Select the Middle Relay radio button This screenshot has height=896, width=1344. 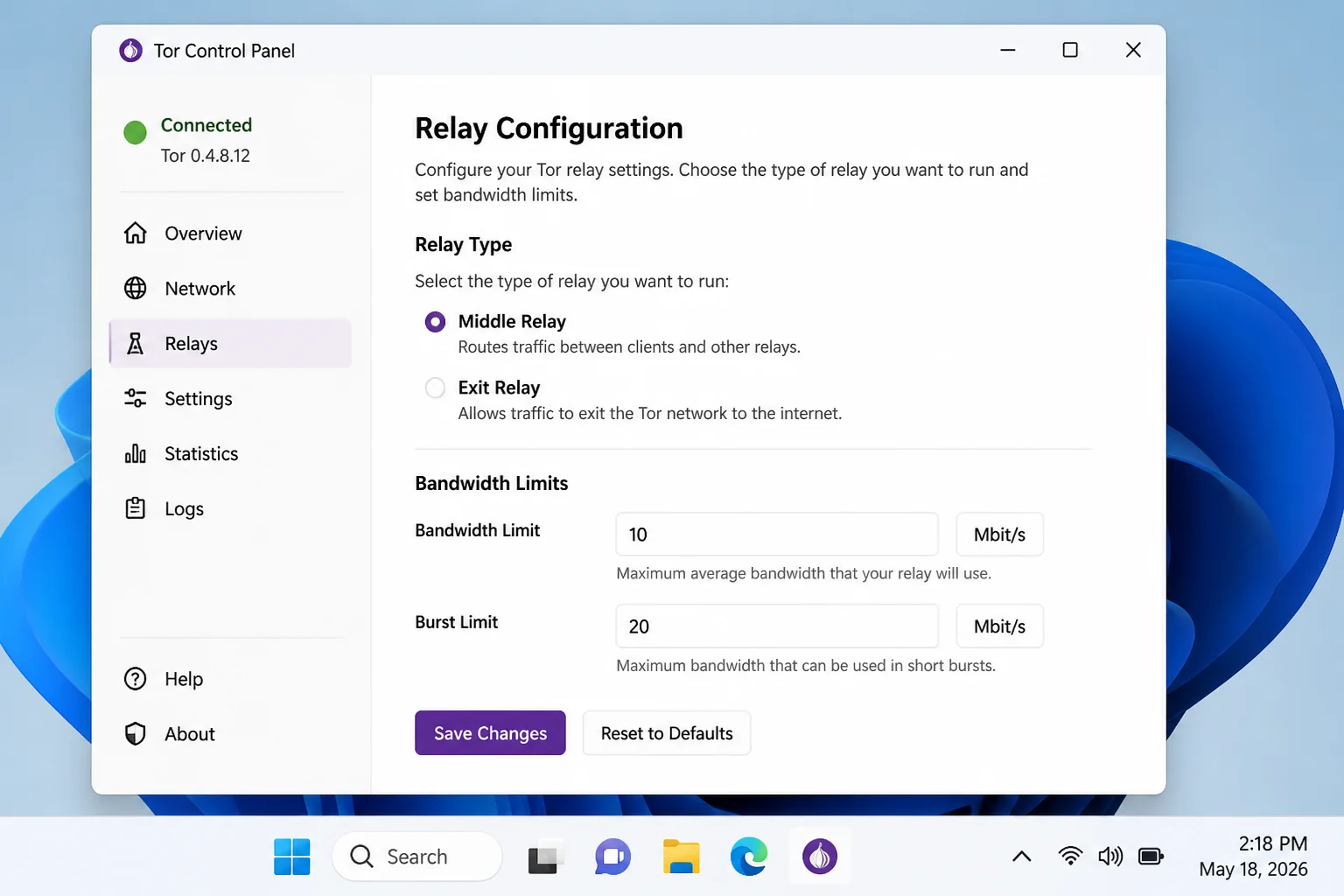pyautogui.click(x=435, y=322)
